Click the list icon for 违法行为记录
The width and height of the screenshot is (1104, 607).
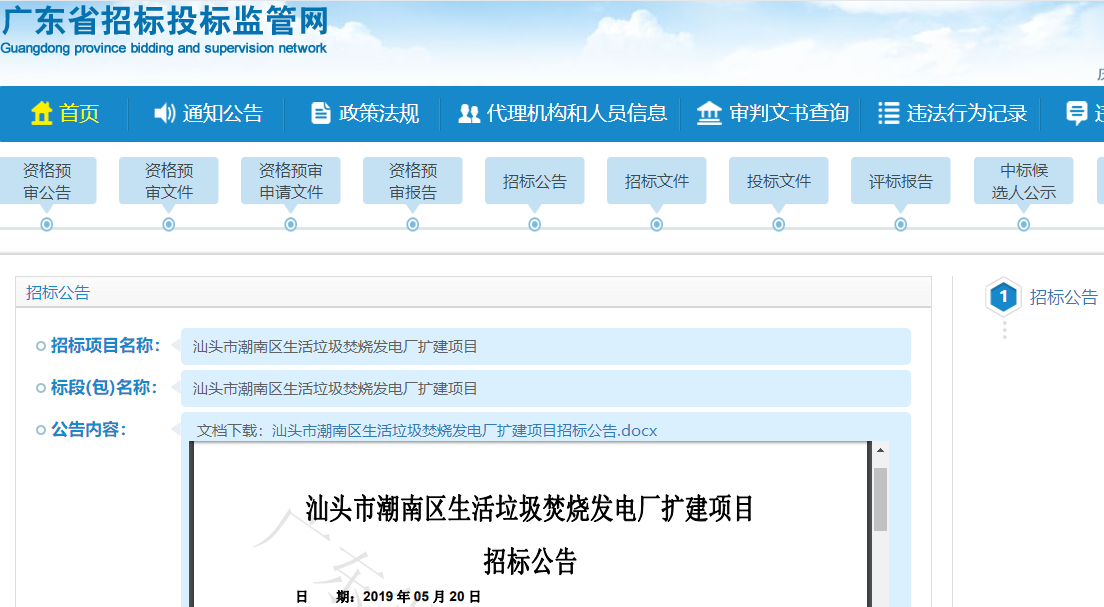(888, 114)
